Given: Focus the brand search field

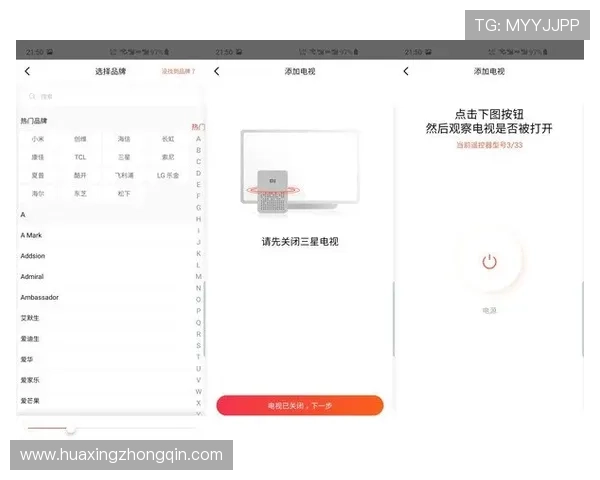Looking at the screenshot, I should coord(111,96).
